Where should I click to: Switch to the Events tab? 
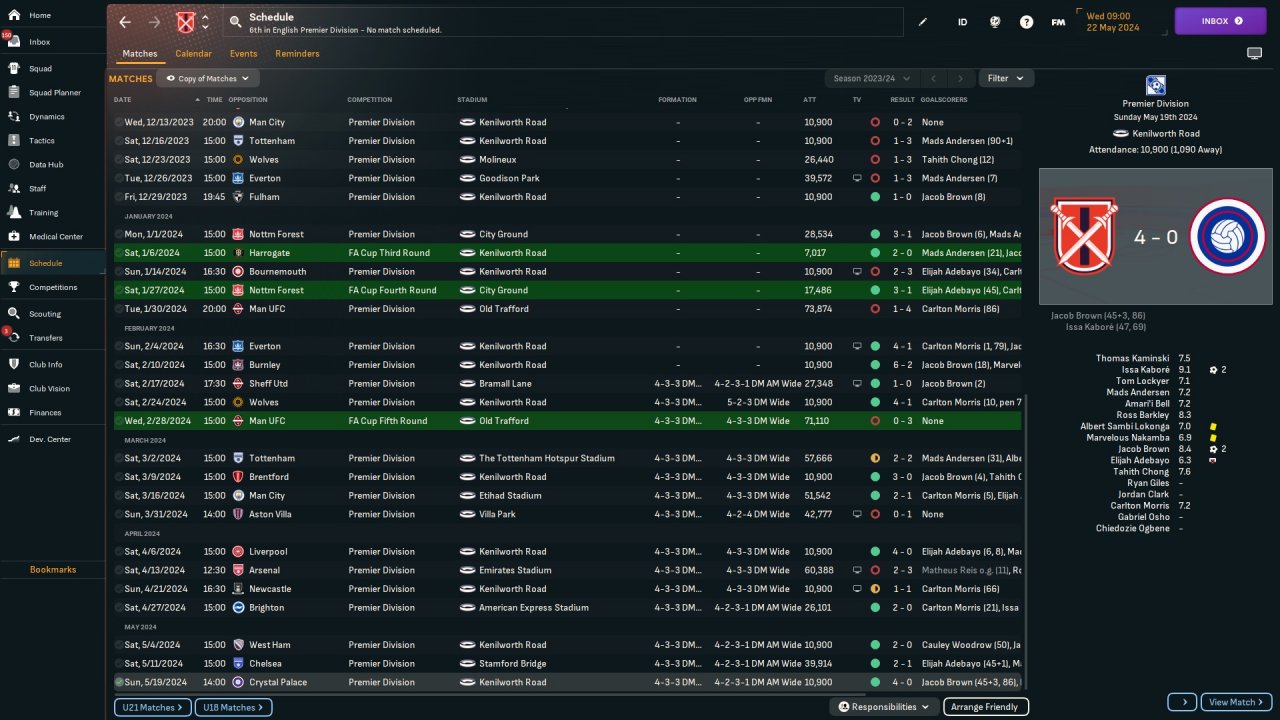243,54
